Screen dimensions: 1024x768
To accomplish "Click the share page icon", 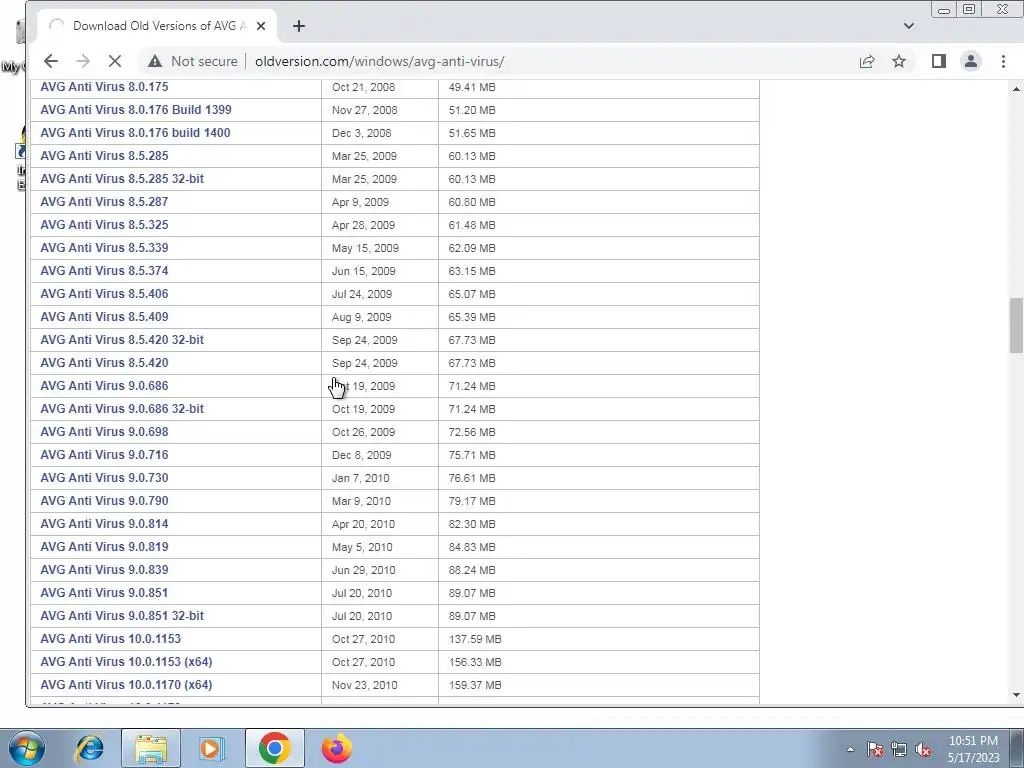I will tap(867, 61).
